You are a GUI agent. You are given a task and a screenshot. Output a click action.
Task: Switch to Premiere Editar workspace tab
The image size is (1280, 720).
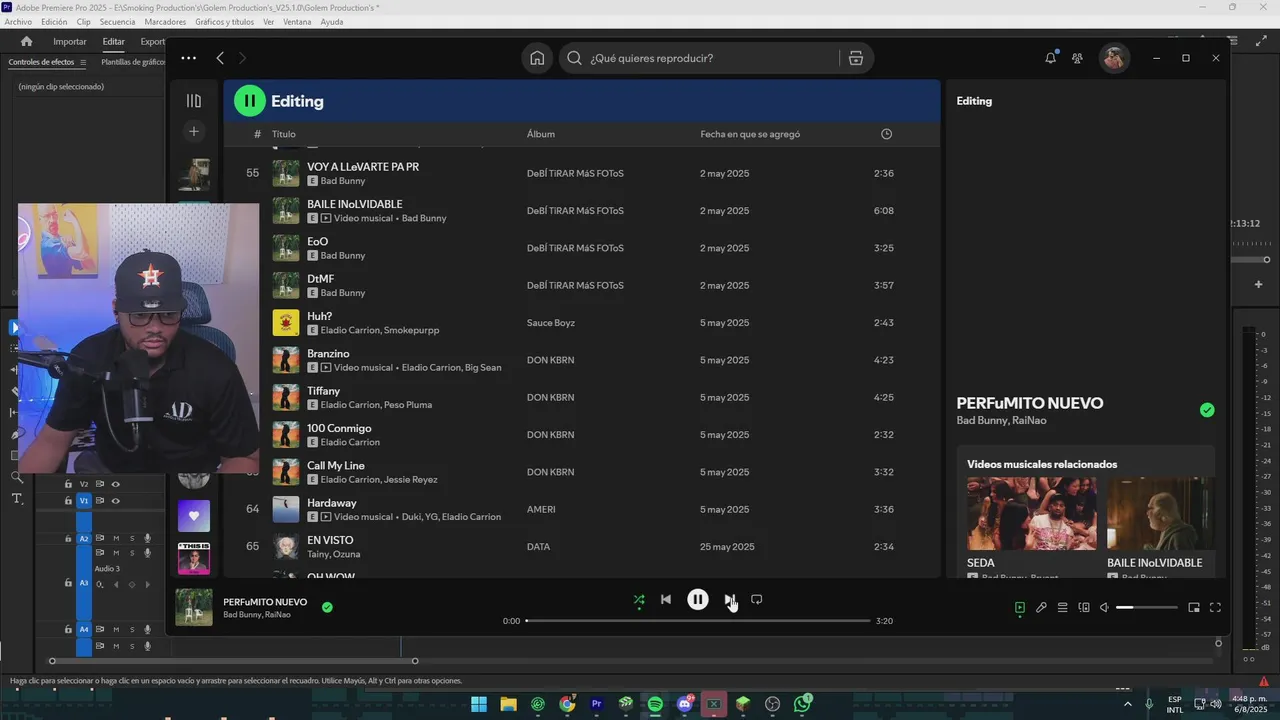pos(114,42)
